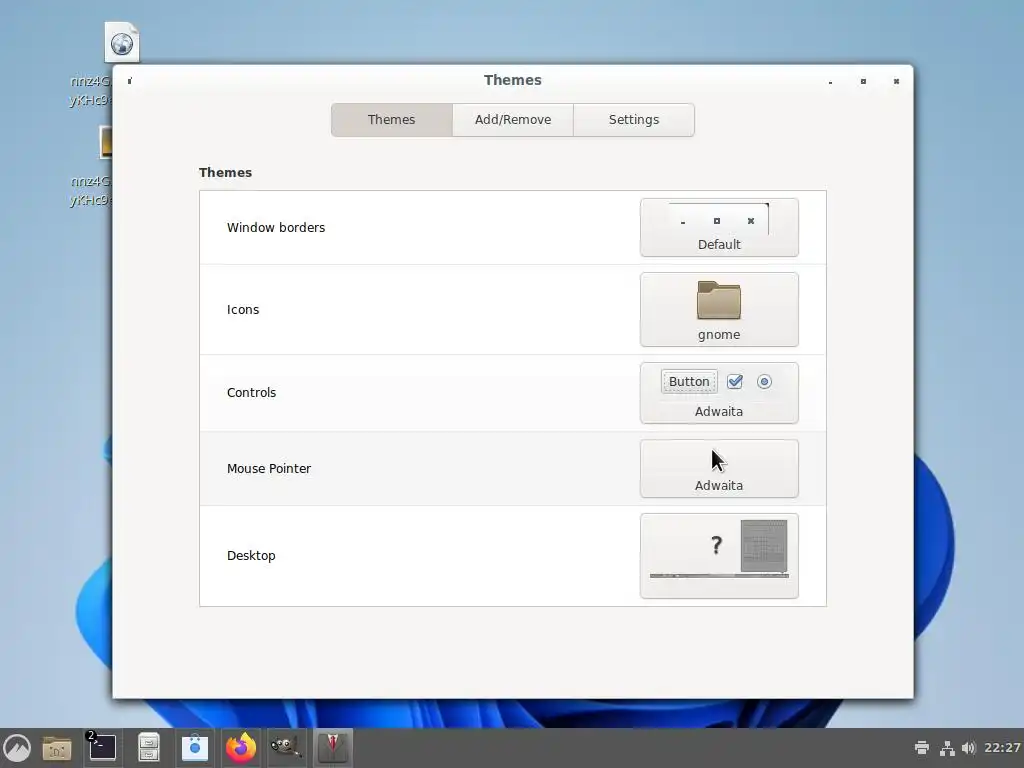
Task: Select the globe file icon on desktop
Action: pyautogui.click(x=121, y=42)
